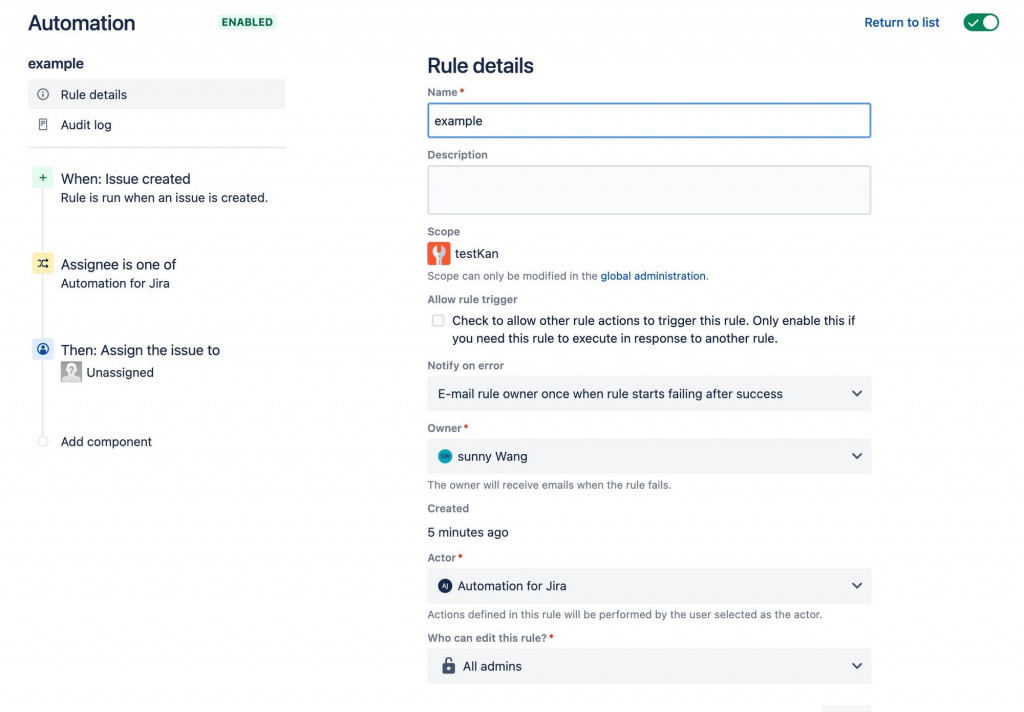Screen dimensions: 1024x712
Task: Click the blue assign-user action icon
Action: (x=42, y=350)
